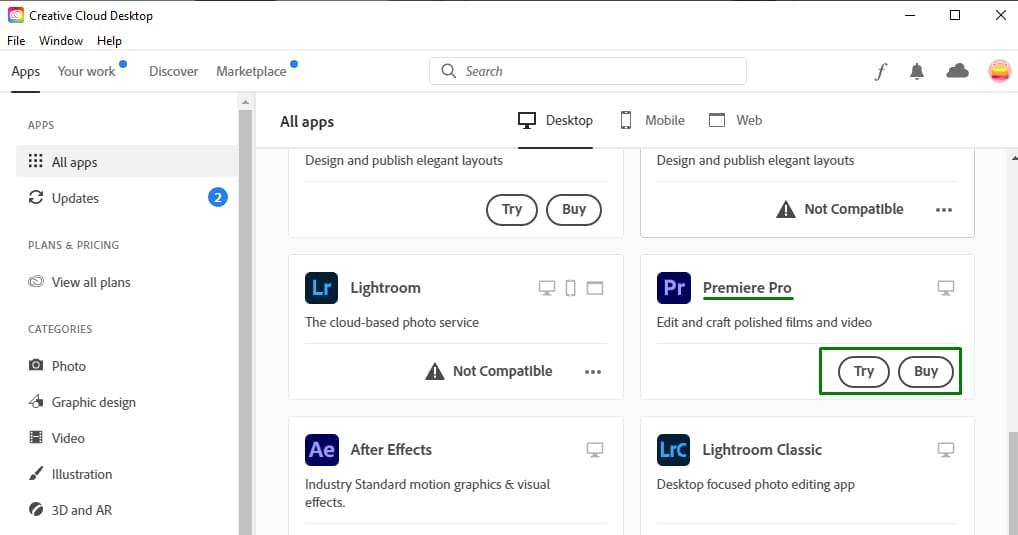This screenshot has height=535, width=1018.
Task: Click the Lightroom Not Compatible warning icon
Action: click(434, 371)
